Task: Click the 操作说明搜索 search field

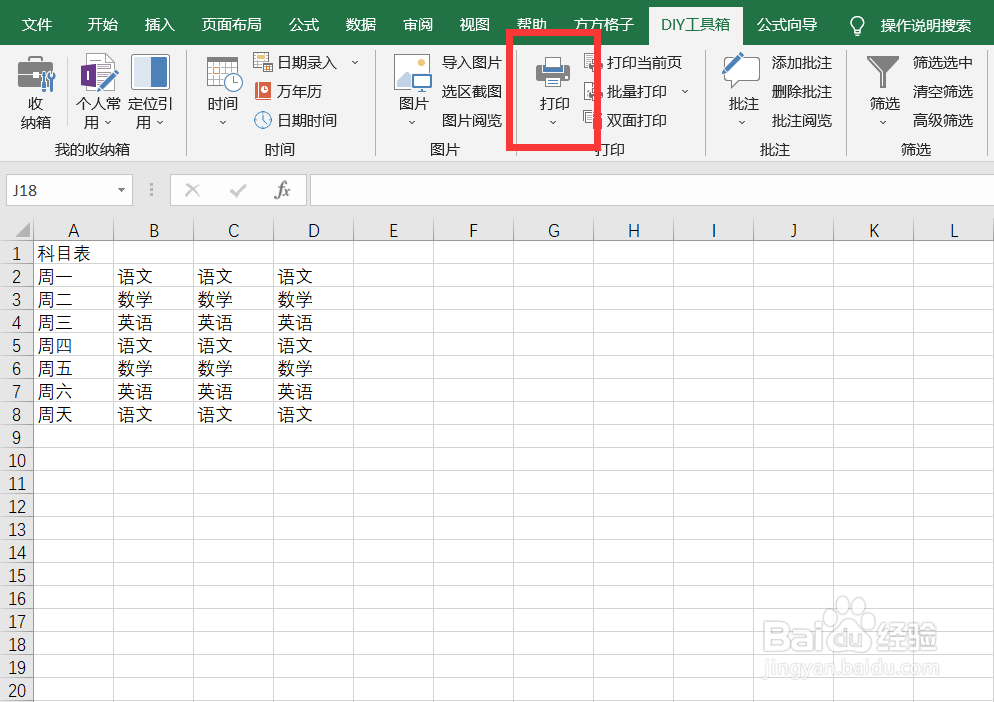Action: point(926,25)
